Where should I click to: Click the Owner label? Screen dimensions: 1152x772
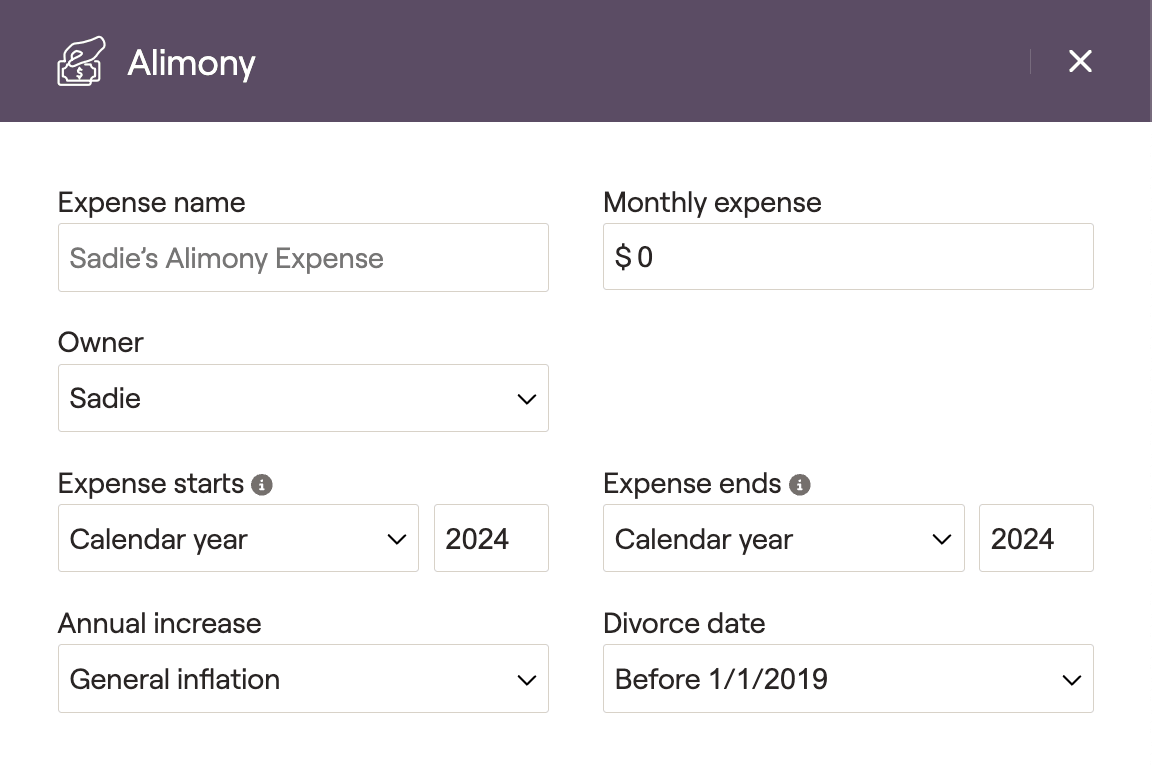tap(101, 343)
